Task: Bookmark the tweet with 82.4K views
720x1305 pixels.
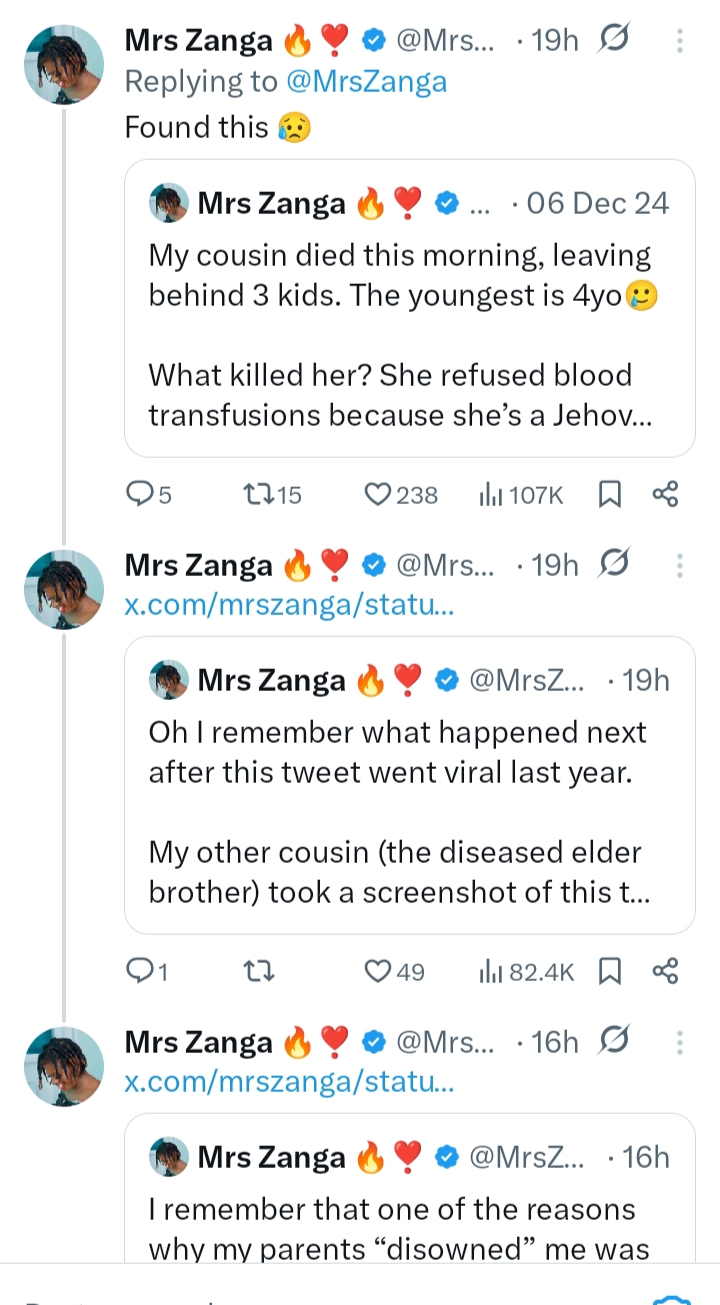Action: [610, 971]
